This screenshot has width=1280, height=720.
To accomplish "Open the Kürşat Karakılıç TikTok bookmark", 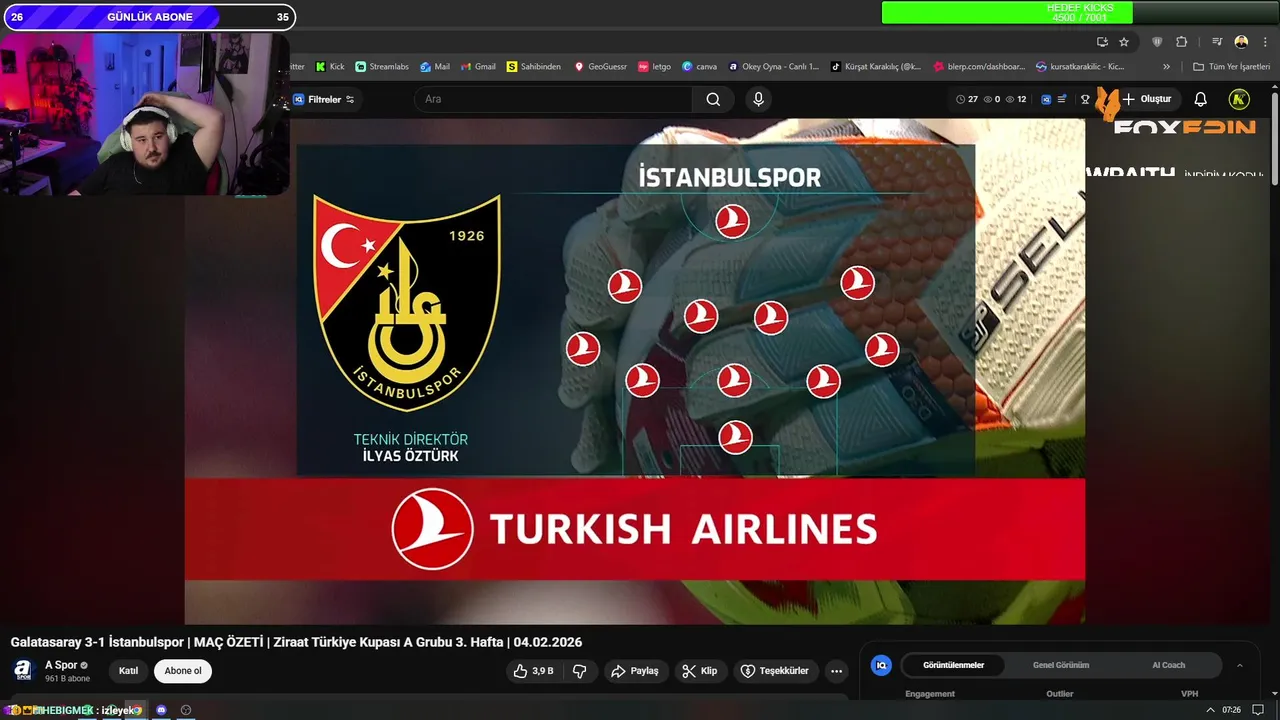I will (877, 67).
